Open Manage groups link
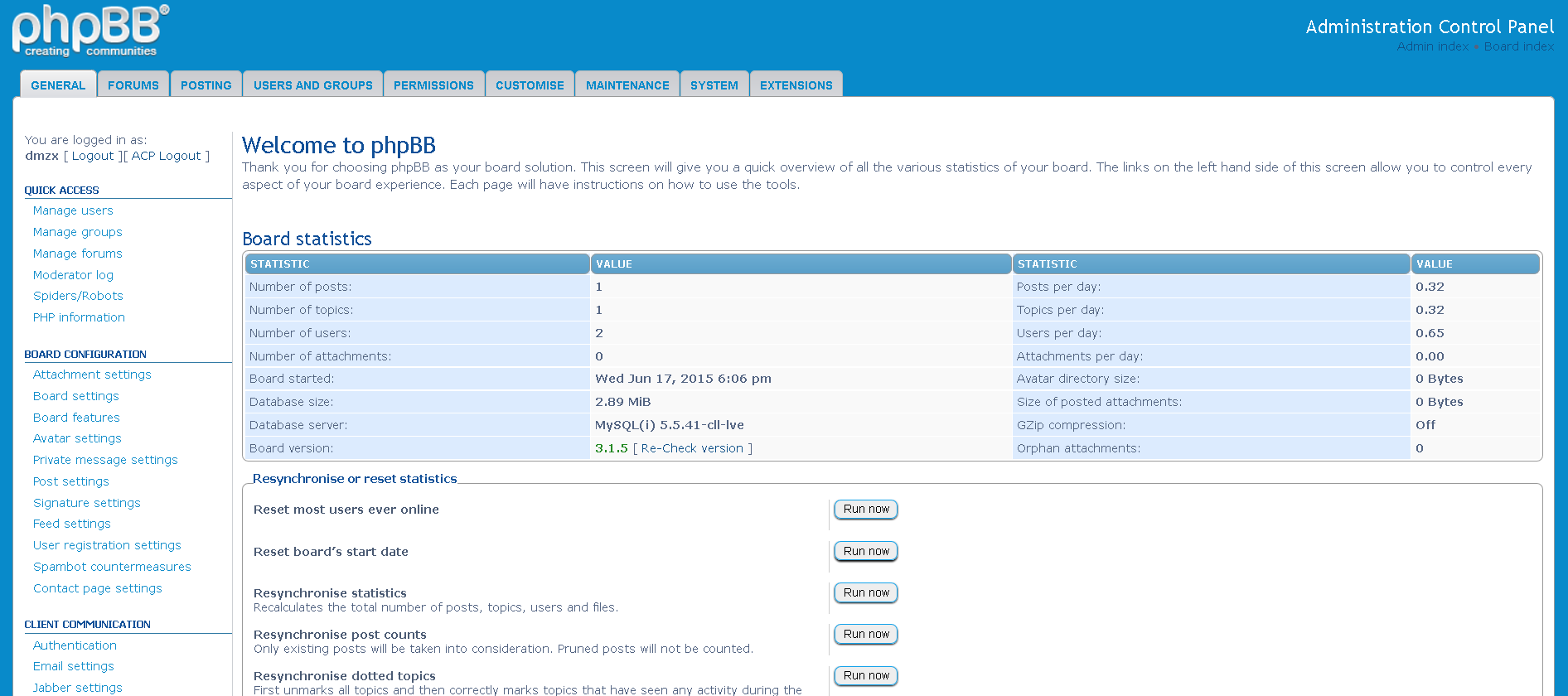This screenshot has height=696, width=1568. [x=78, y=232]
